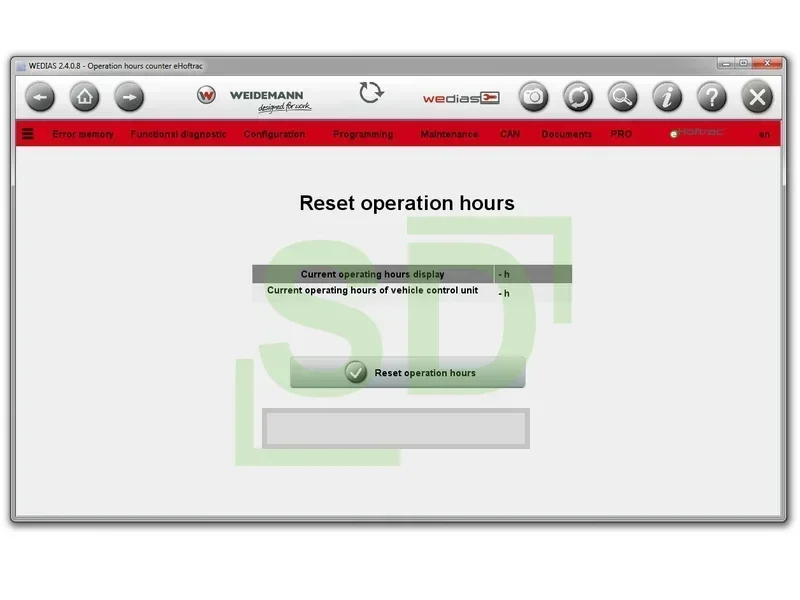Open the Functional diagnostic menu
Viewport: 800px width, 600px height.
click(178, 134)
